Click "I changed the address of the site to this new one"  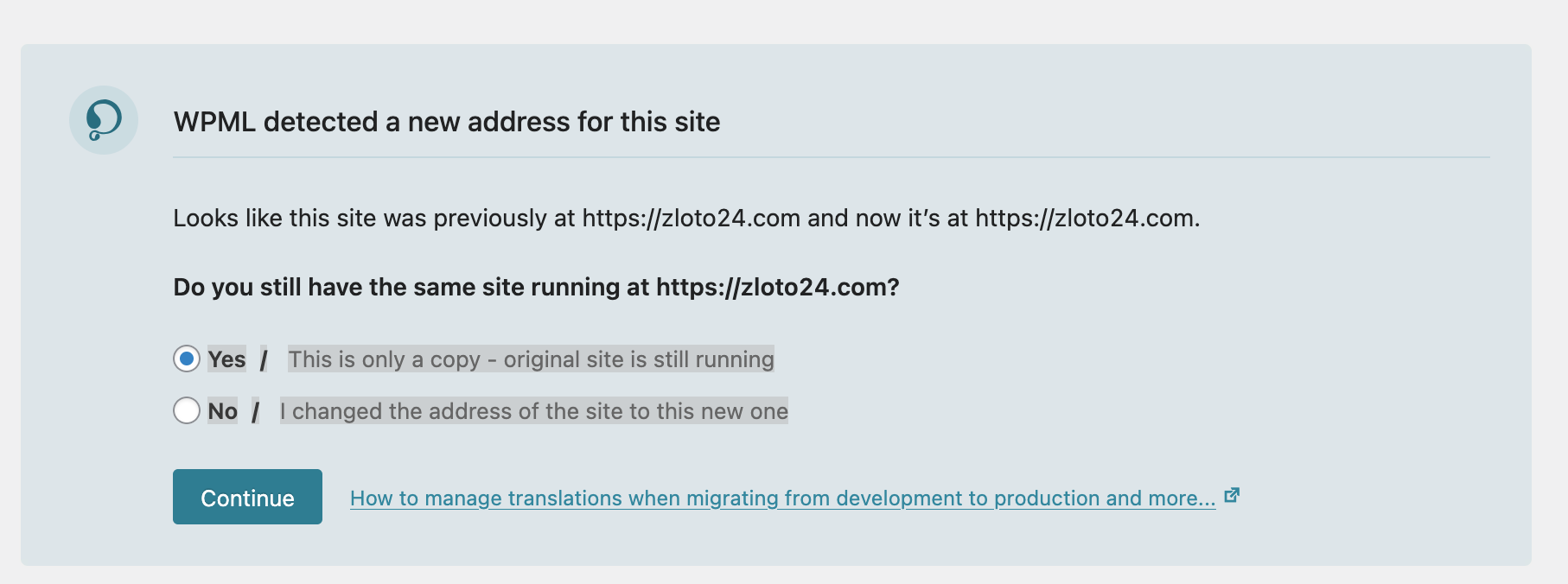(533, 411)
